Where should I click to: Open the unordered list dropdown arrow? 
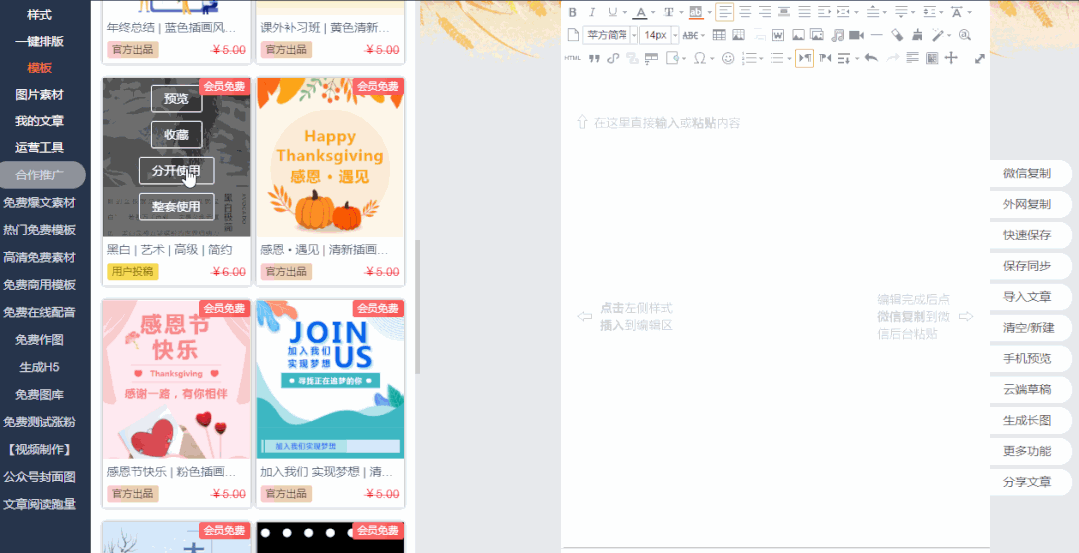[x=789, y=58]
